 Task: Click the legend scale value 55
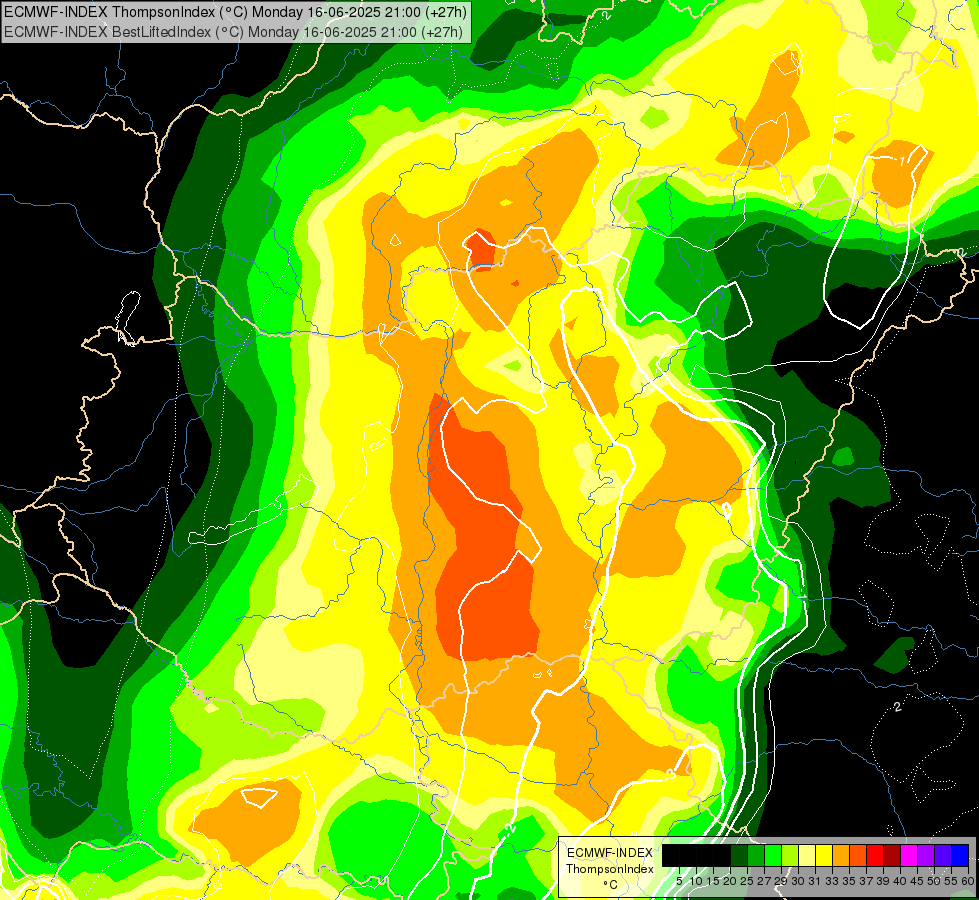coord(952,881)
